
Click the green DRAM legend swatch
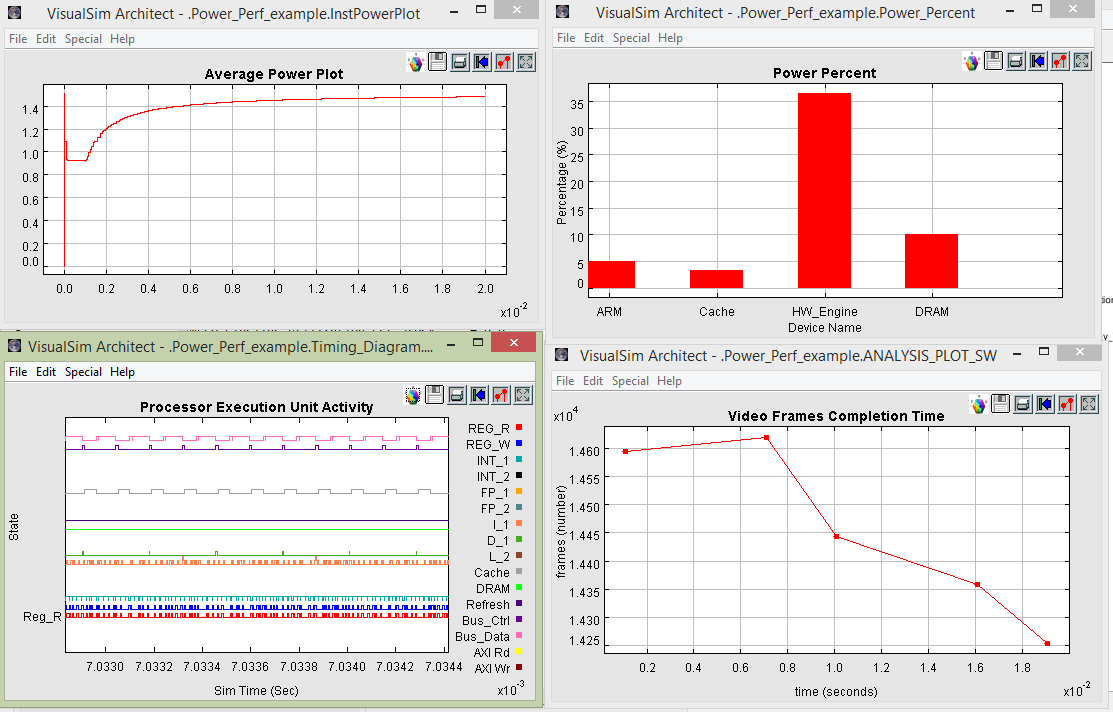point(520,588)
